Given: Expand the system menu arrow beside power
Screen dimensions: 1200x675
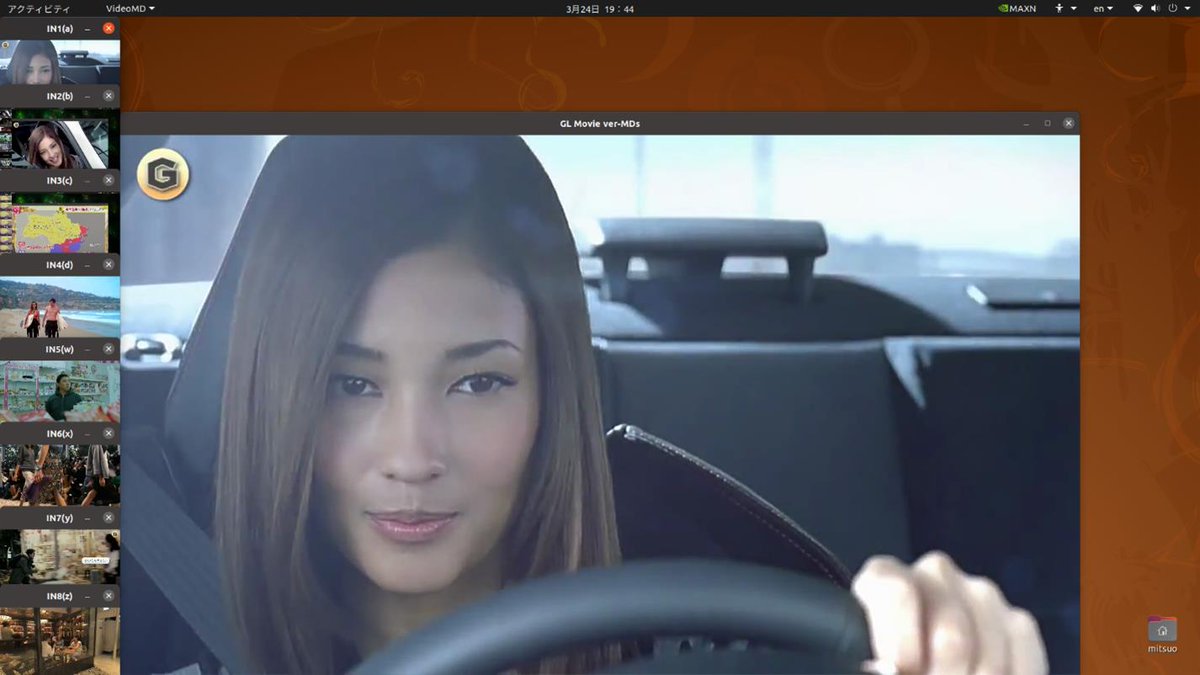Looking at the screenshot, I should [x=1186, y=8].
